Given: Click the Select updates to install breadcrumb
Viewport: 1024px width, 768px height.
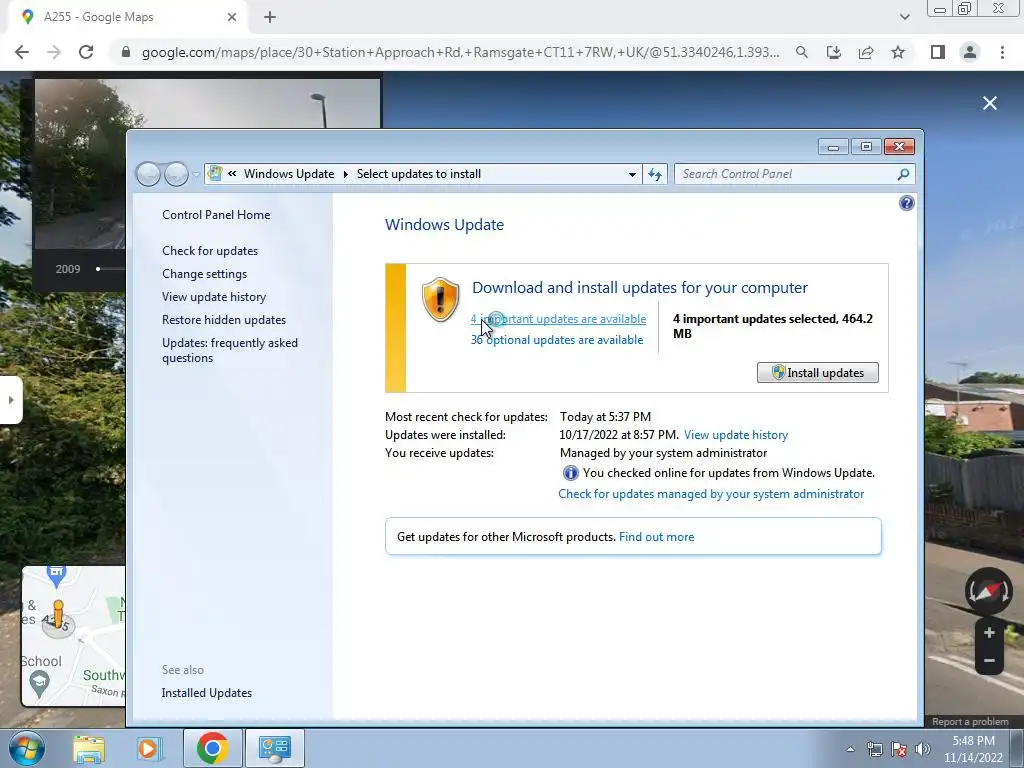Looking at the screenshot, I should tap(419, 174).
